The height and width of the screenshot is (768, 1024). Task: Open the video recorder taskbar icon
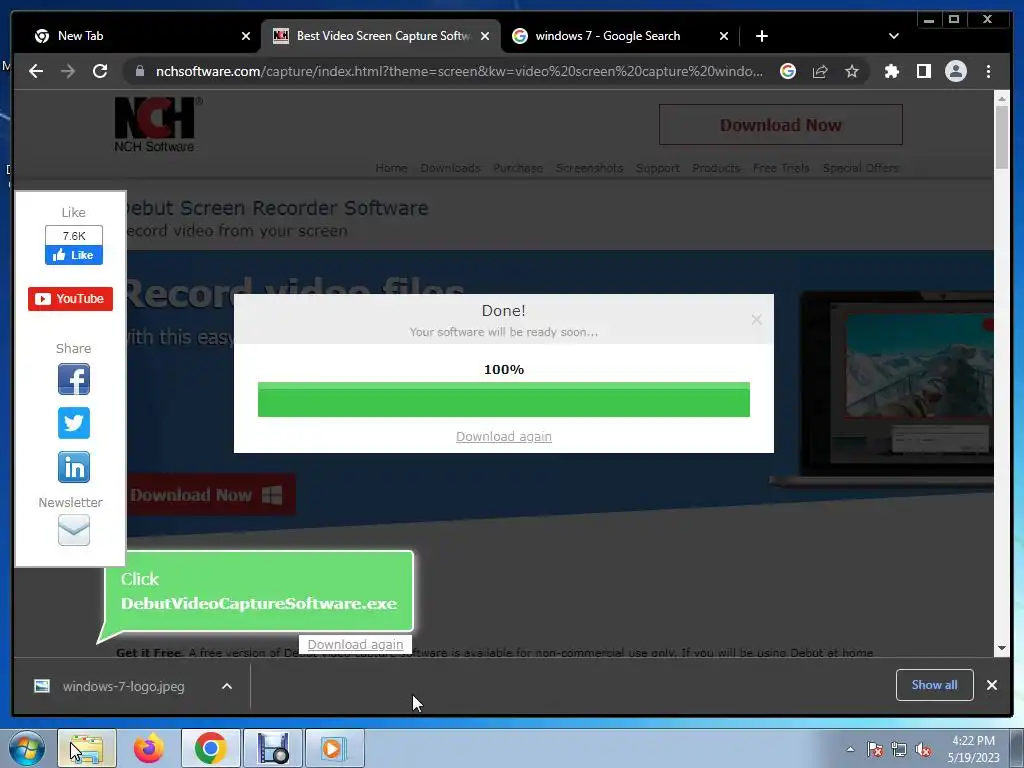click(x=272, y=748)
